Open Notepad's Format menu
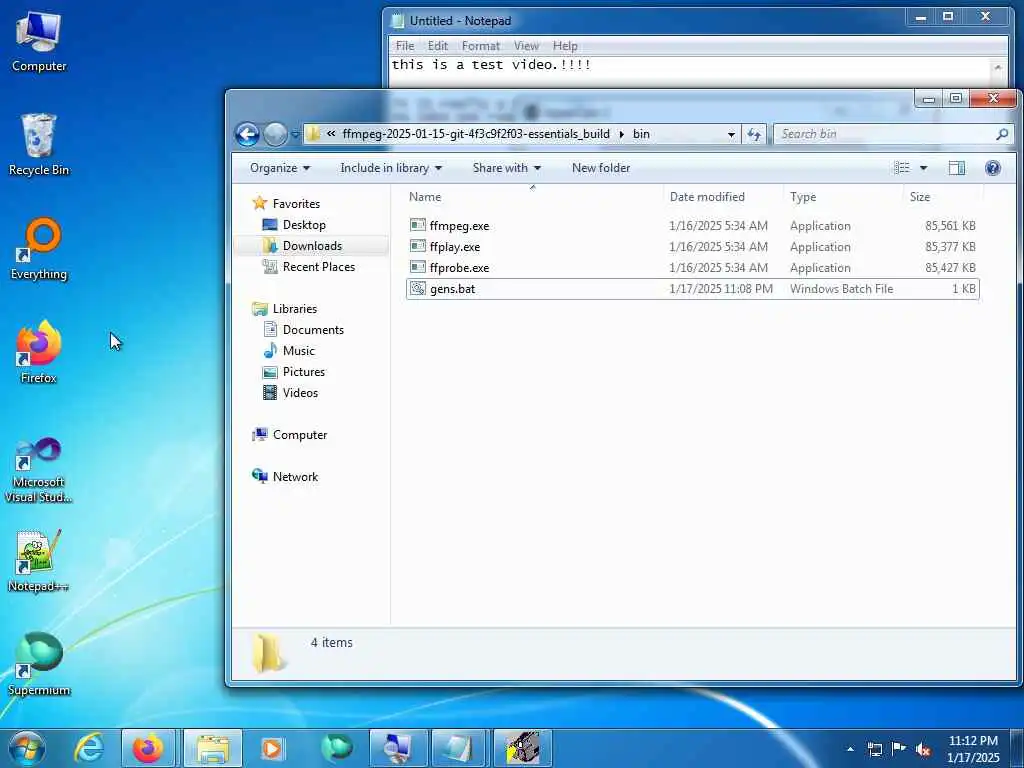 point(481,46)
